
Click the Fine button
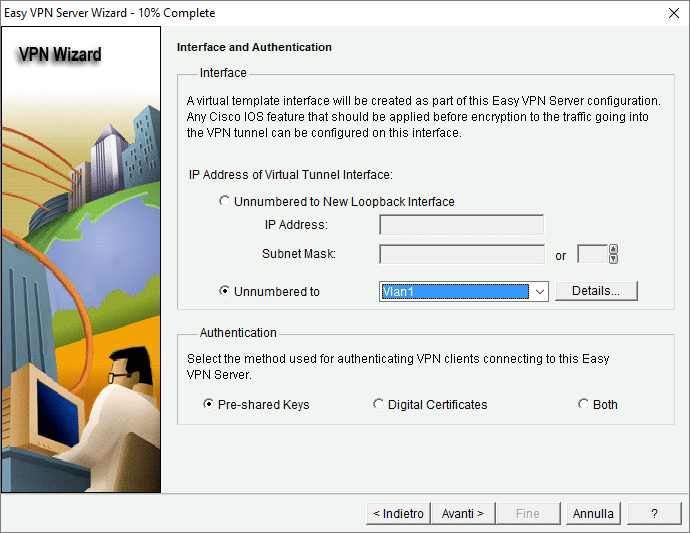[x=528, y=513]
